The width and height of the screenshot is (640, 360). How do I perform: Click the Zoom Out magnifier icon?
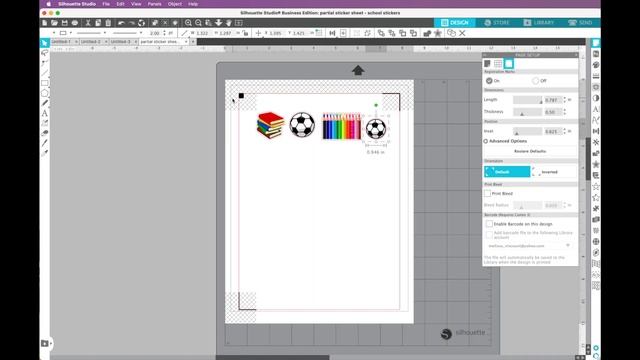[198, 23]
